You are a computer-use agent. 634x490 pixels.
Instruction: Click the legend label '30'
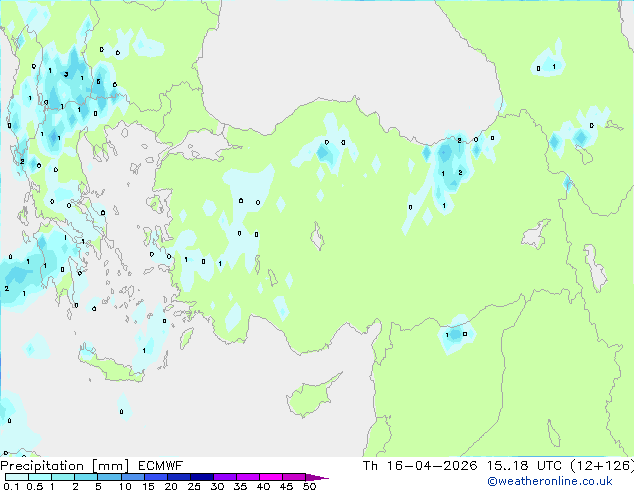pyautogui.click(x=217, y=486)
